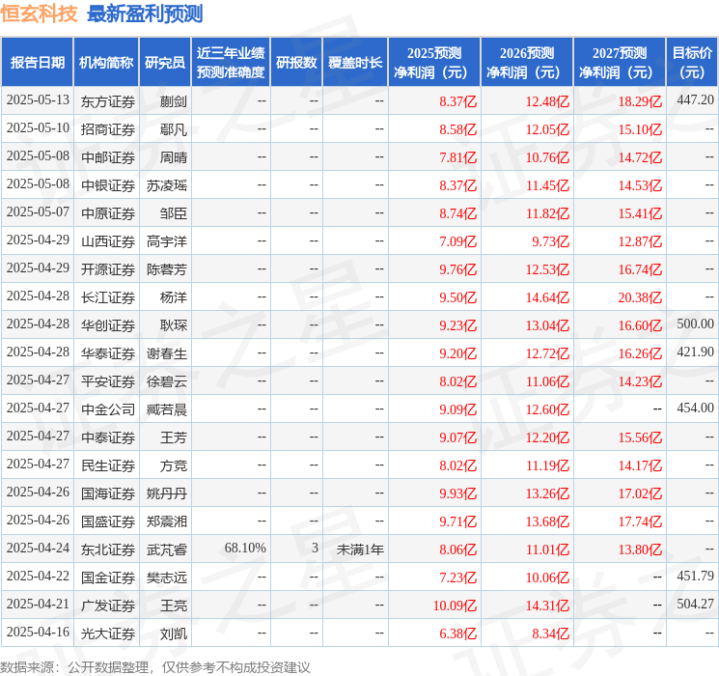Click the 国海证券 institution cell
This screenshot has width=719, height=676.
(x=108, y=493)
